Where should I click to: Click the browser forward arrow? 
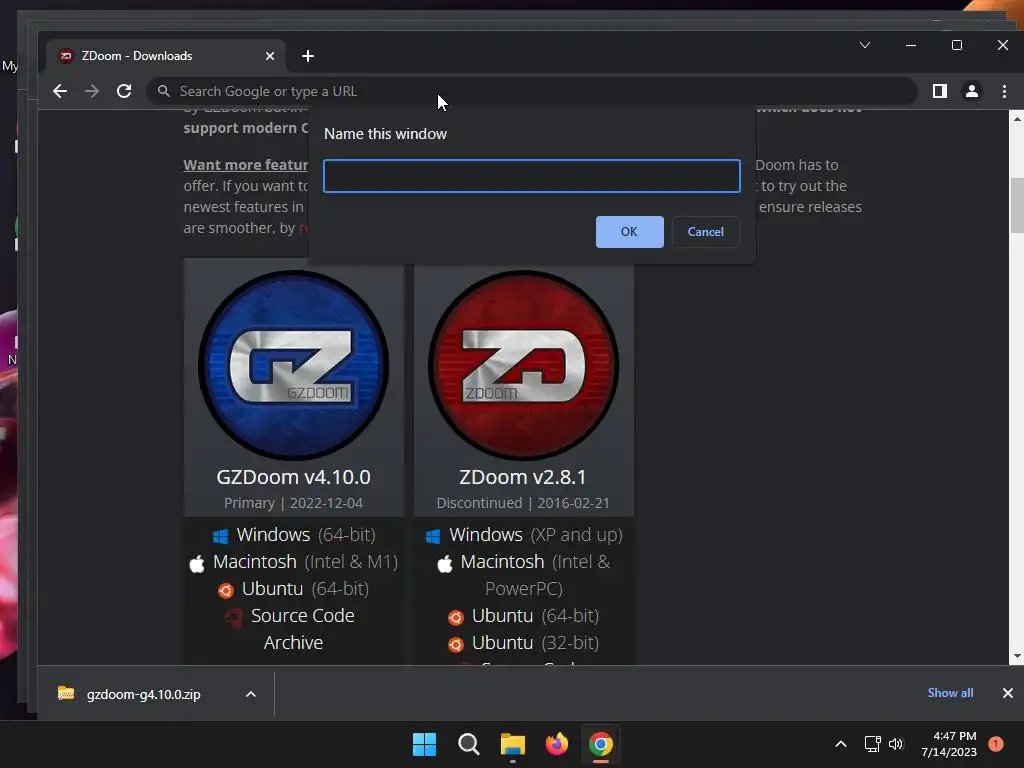click(92, 91)
